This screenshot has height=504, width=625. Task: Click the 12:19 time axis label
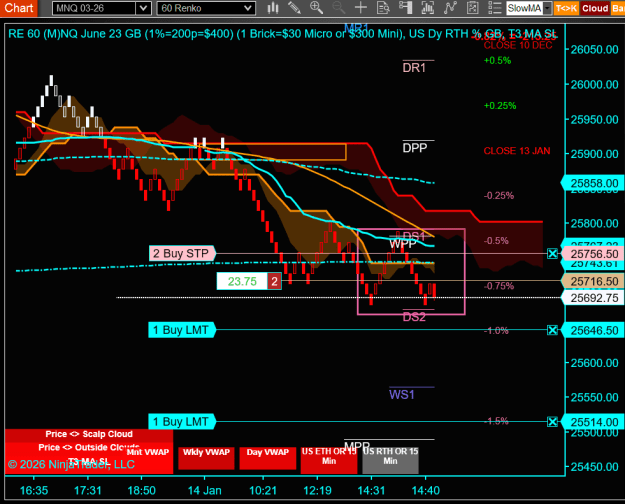(317, 490)
